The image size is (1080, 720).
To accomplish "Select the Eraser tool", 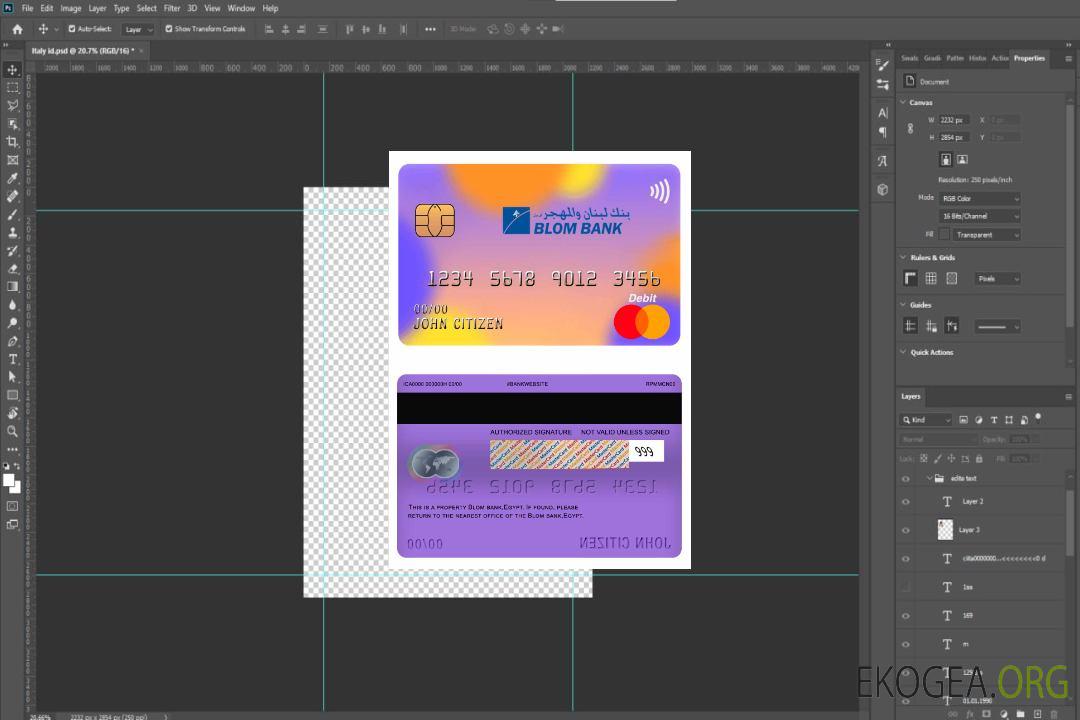I will [x=12, y=269].
